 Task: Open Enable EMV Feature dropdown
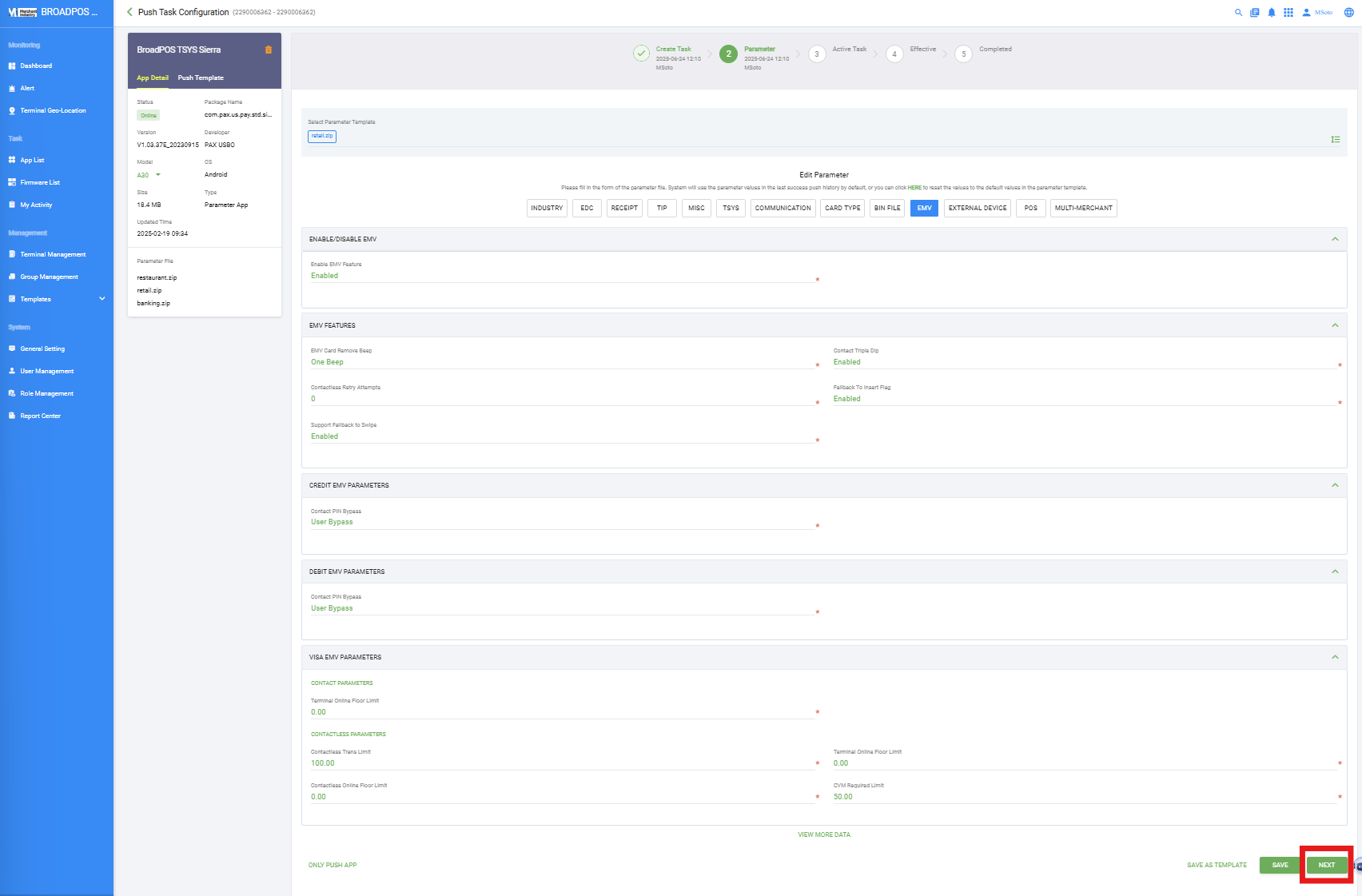pos(562,276)
